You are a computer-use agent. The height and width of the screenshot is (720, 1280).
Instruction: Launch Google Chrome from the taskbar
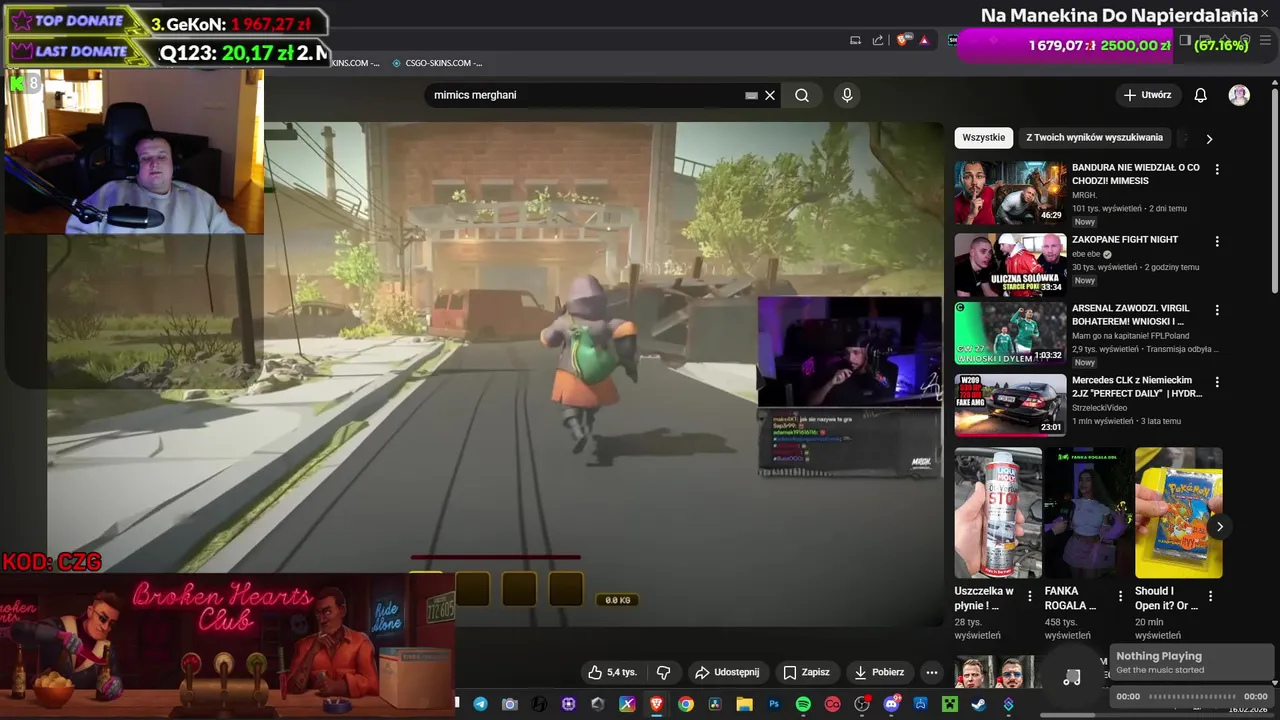[x=686, y=704]
